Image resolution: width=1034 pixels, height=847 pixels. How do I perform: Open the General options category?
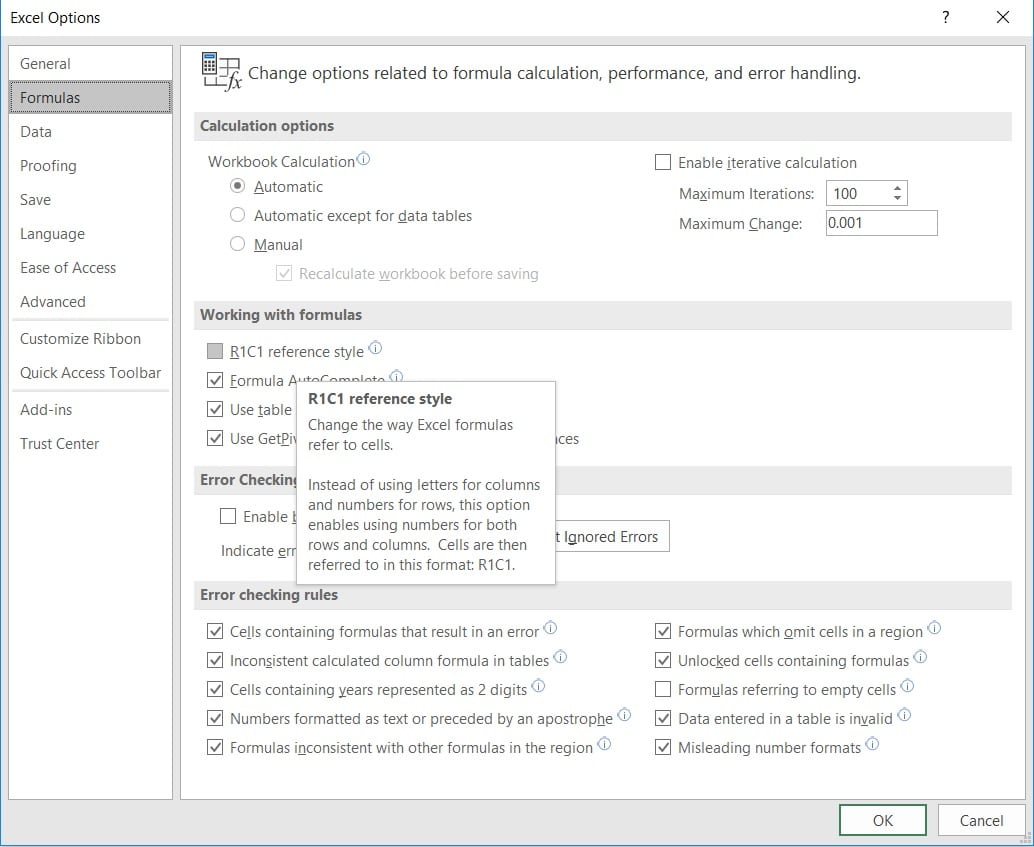coord(90,64)
